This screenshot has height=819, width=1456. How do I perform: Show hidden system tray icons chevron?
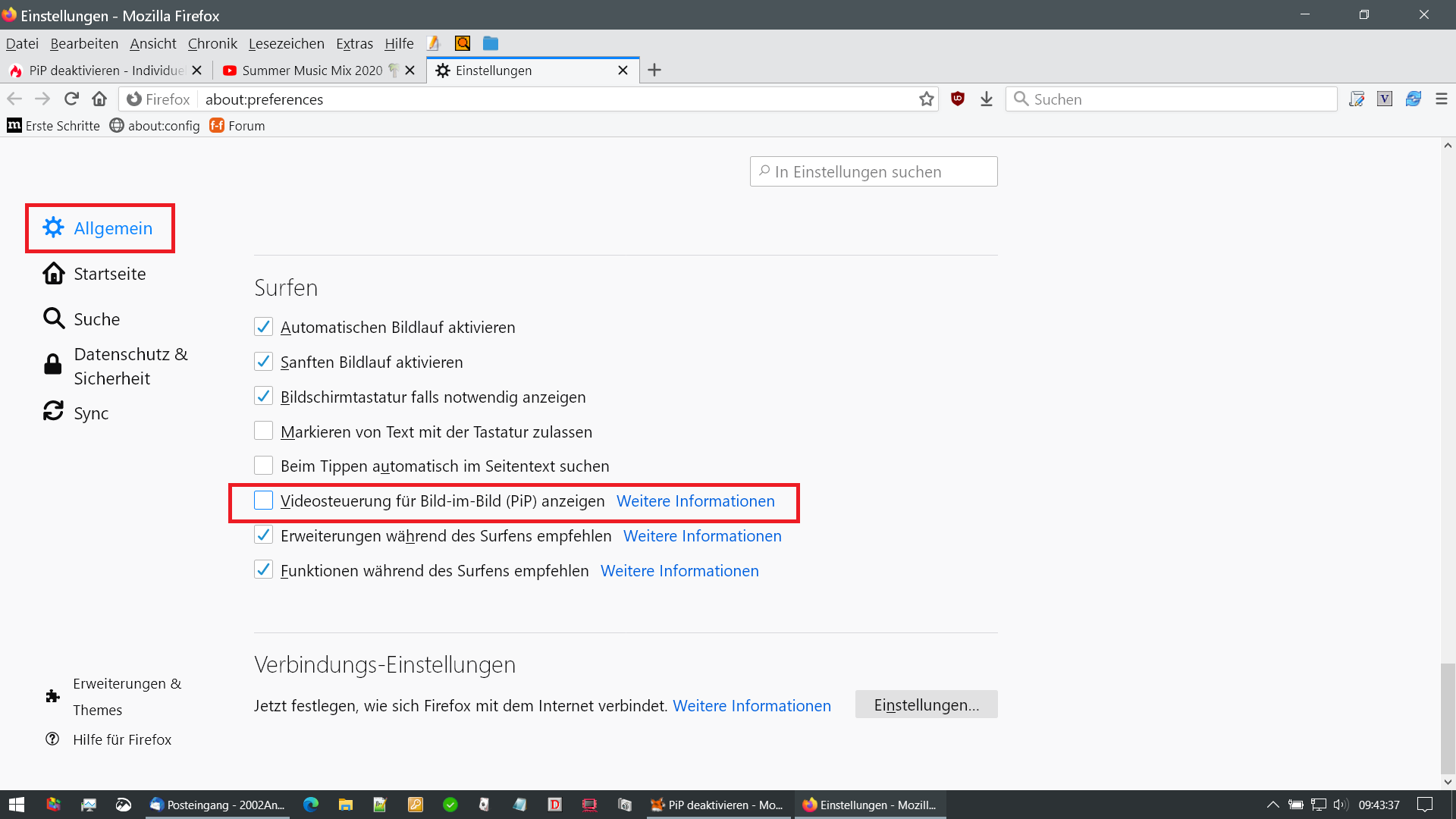(x=1272, y=805)
